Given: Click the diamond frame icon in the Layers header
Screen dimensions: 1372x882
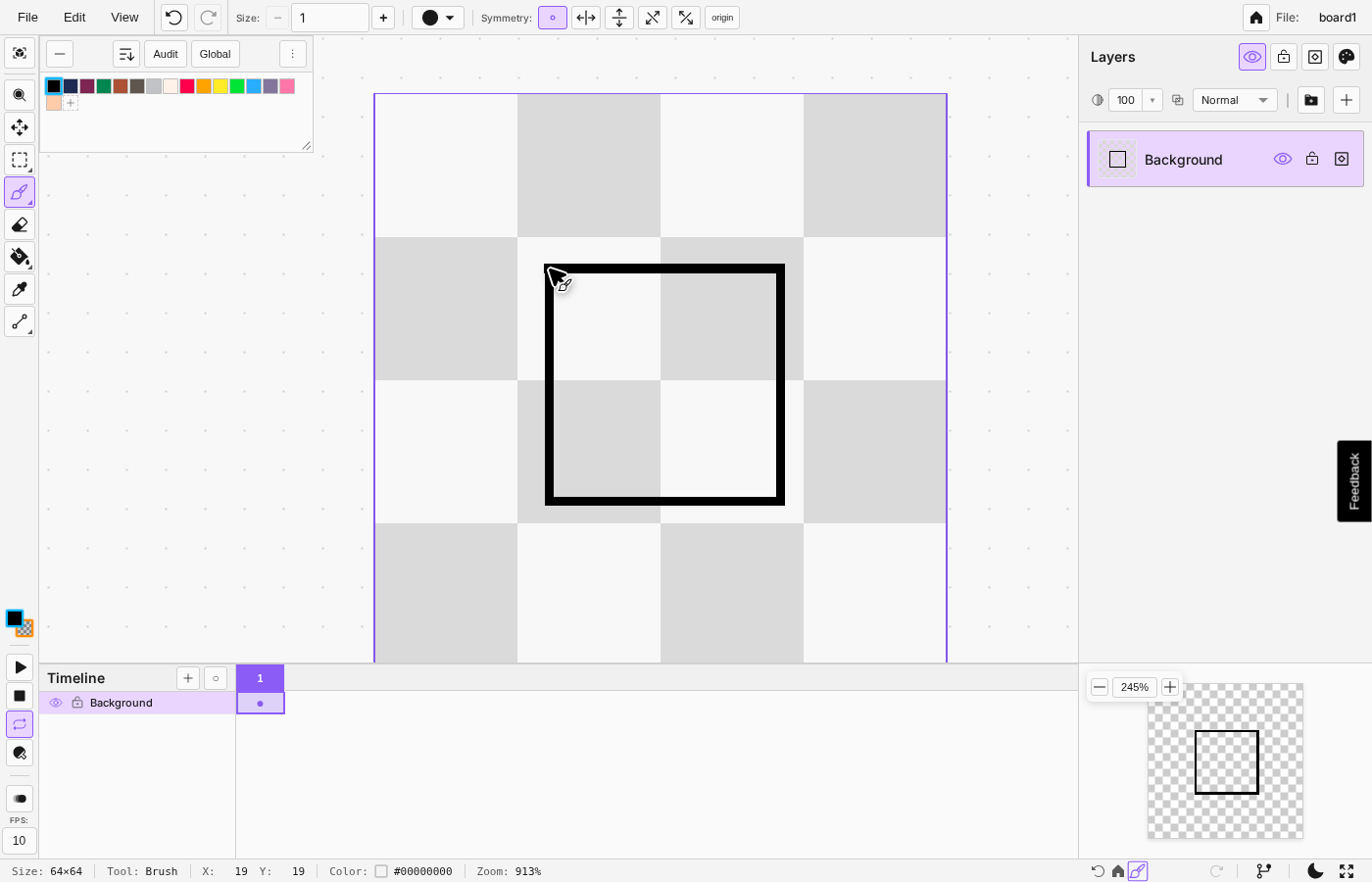Looking at the screenshot, I should coord(1315,57).
